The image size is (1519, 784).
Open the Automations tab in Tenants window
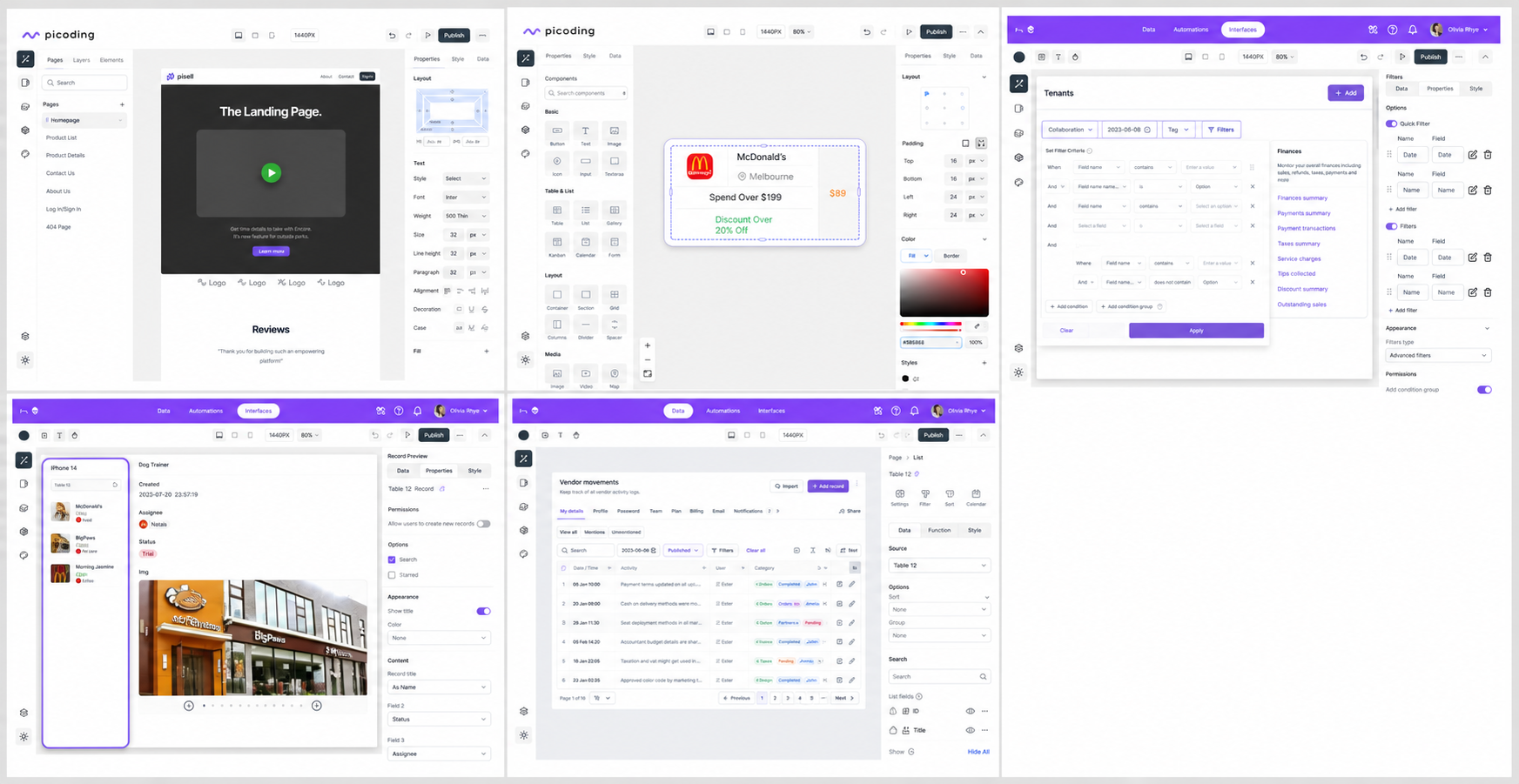[x=1191, y=30]
